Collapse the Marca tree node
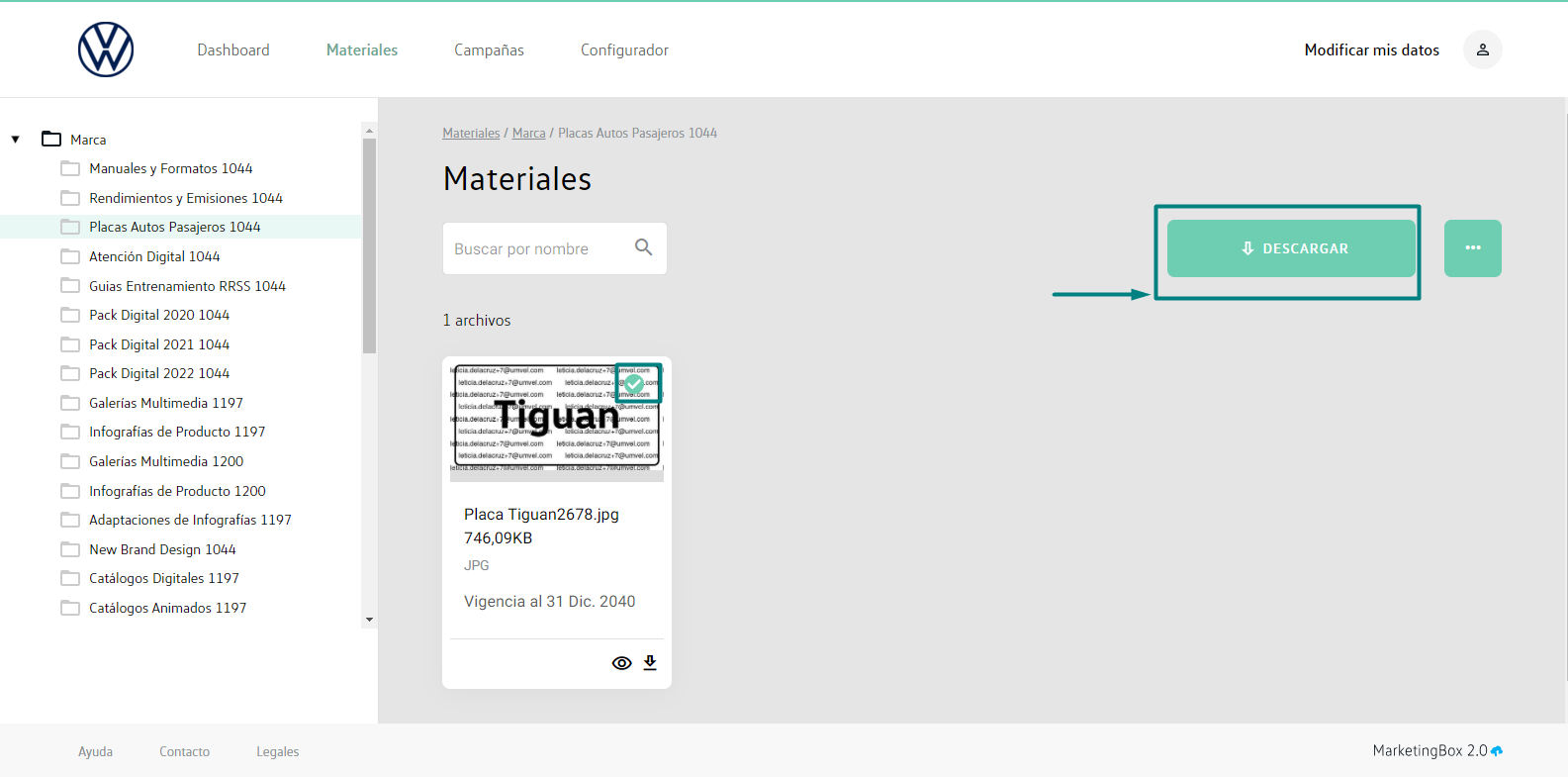The height and width of the screenshot is (777, 1568). [15, 140]
